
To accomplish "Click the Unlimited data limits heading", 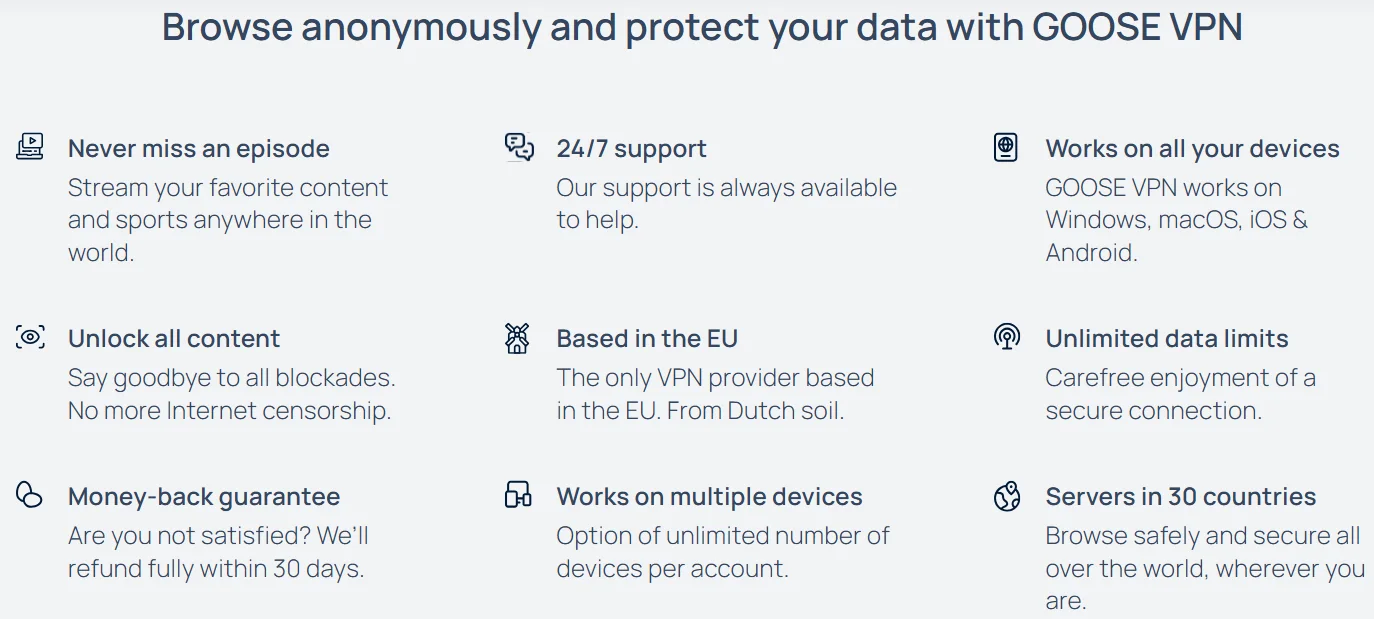I will pos(1167,339).
